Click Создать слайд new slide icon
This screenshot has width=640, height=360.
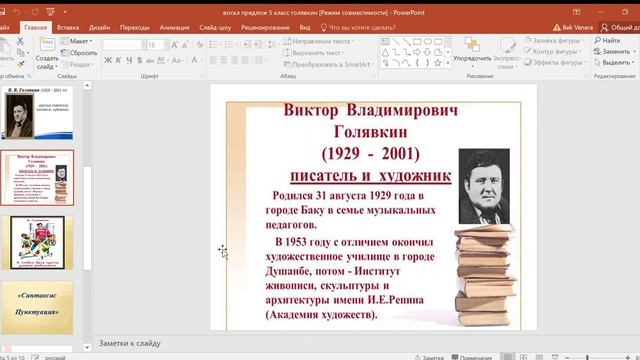(x=47, y=45)
